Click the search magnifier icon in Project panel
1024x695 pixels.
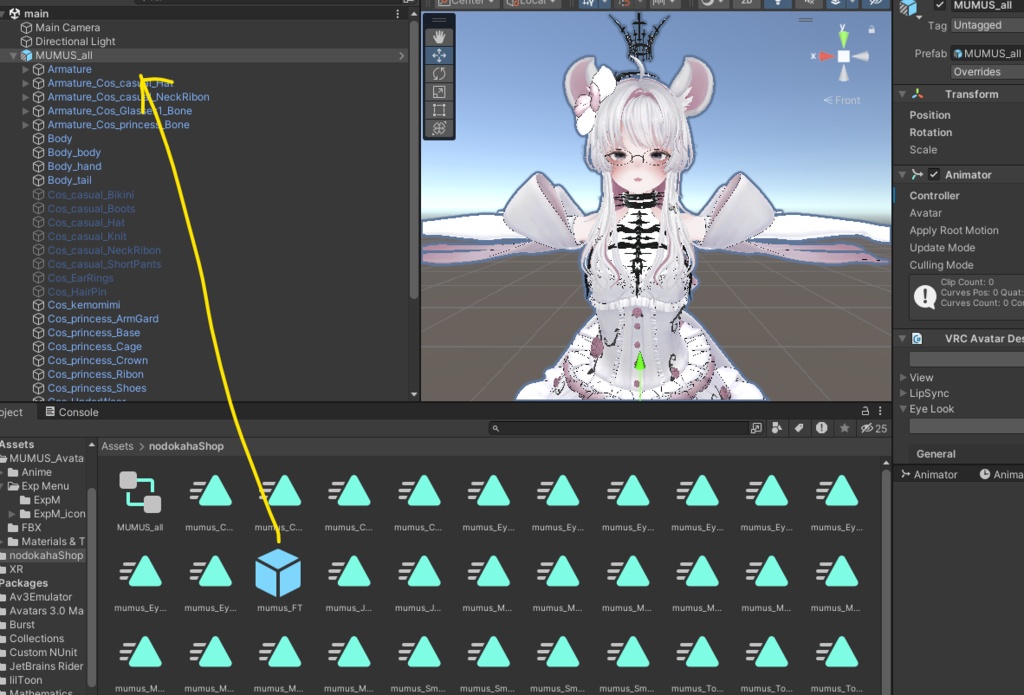[498, 427]
